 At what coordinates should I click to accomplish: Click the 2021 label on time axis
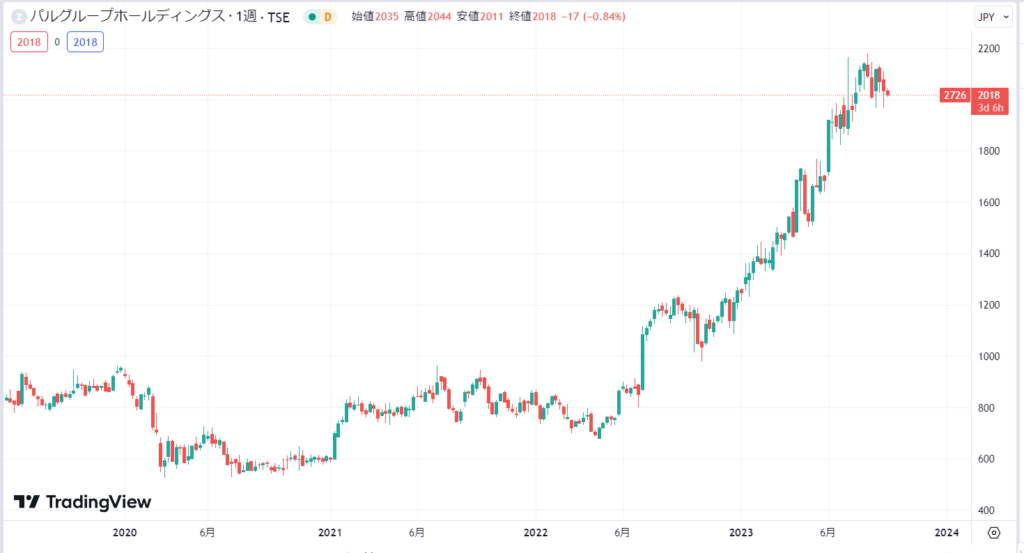tap(330, 532)
